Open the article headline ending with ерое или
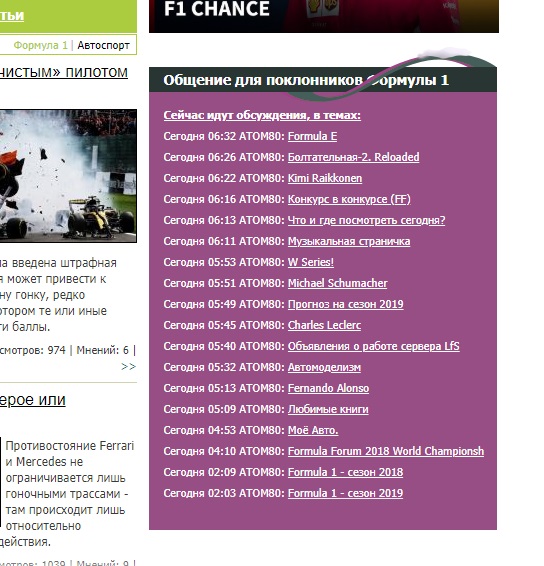The width and height of the screenshot is (544, 566). tap(32, 400)
